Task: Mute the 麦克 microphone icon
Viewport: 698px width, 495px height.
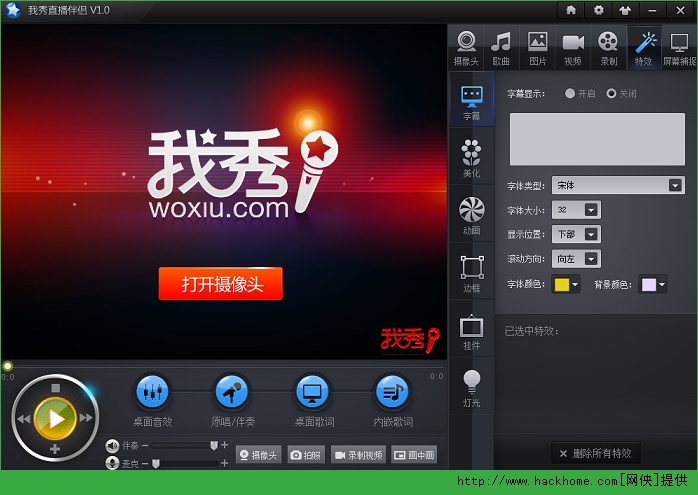Action: coord(112,463)
